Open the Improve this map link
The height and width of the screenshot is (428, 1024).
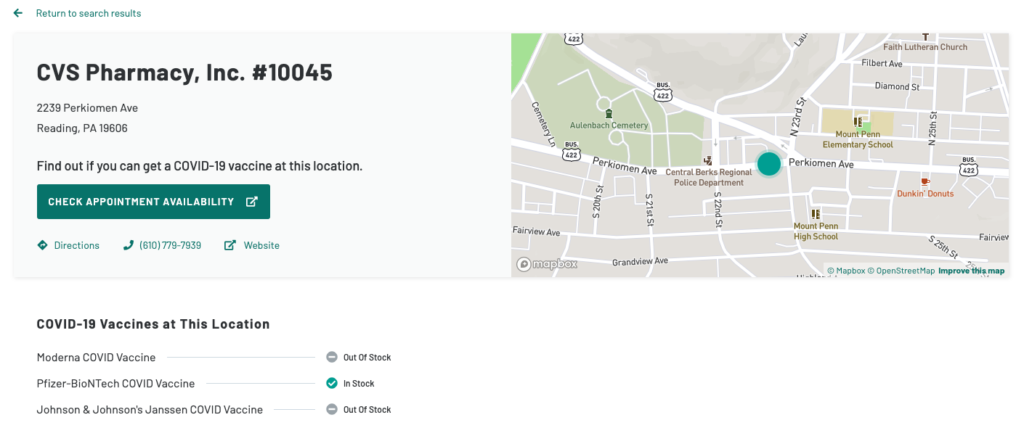tap(971, 271)
